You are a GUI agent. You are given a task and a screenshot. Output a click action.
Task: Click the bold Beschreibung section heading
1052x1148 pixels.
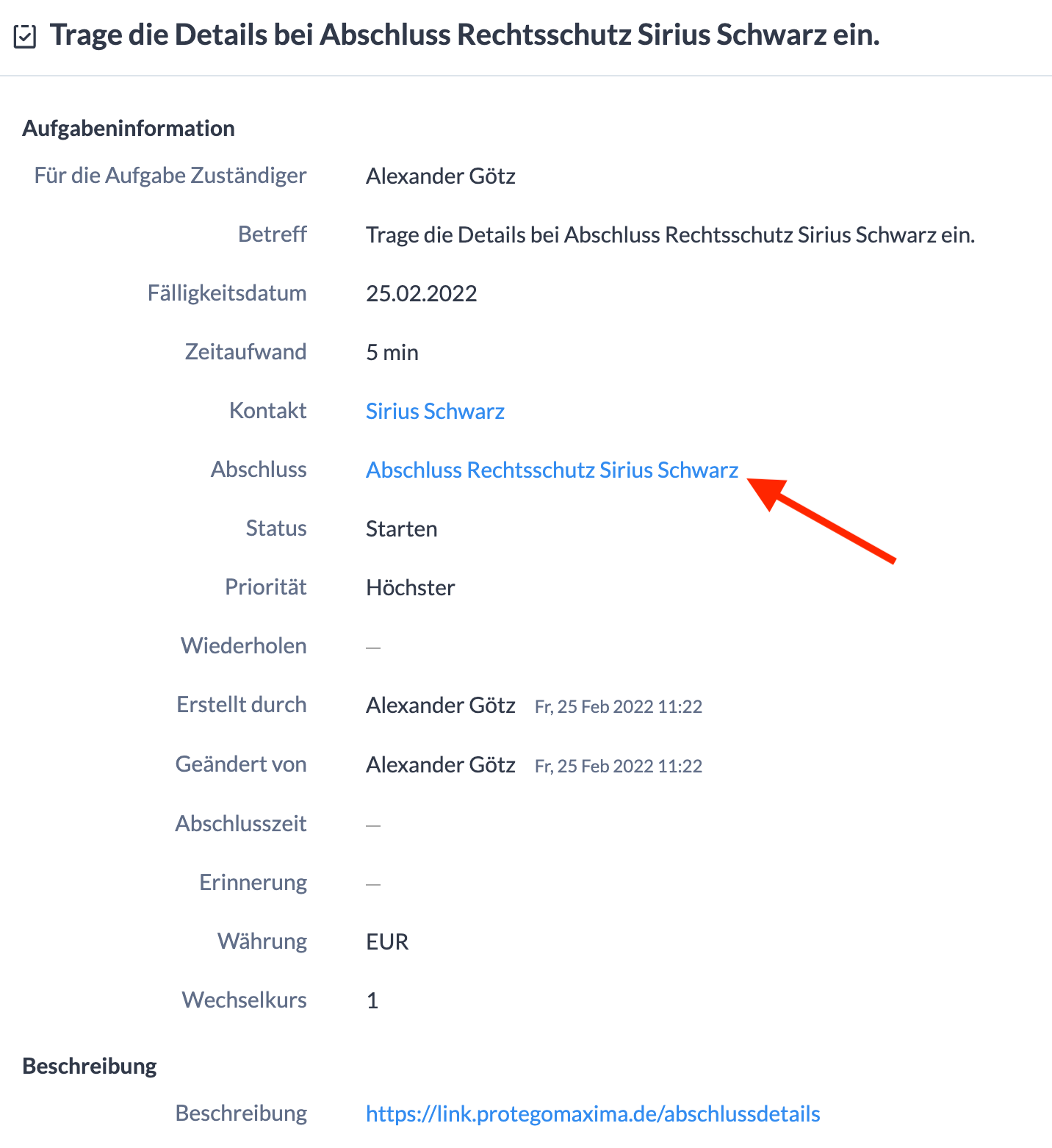click(90, 1066)
